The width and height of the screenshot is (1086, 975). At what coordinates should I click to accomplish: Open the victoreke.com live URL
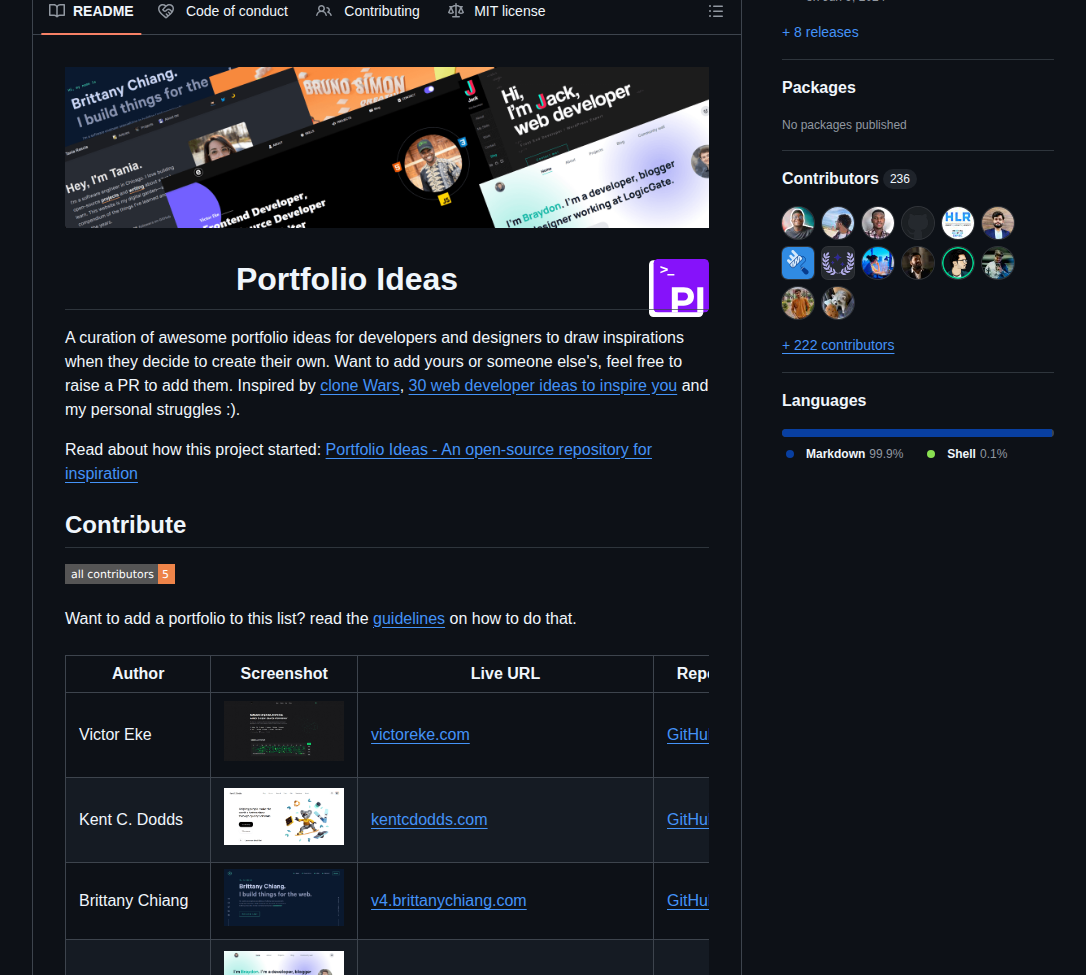coord(420,735)
